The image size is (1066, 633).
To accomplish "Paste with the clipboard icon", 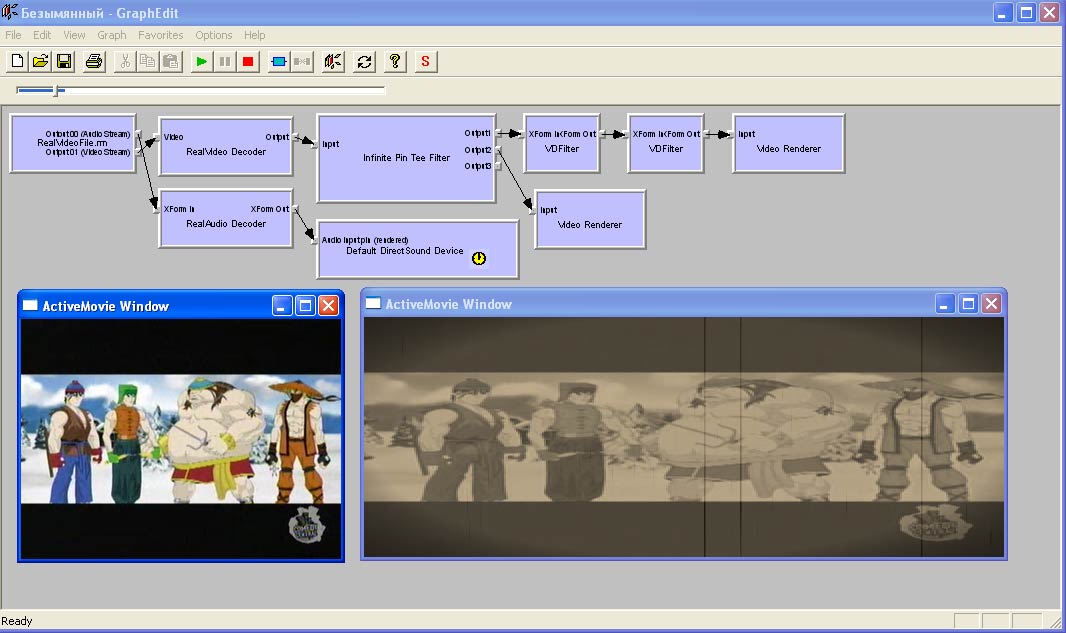I will point(171,62).
